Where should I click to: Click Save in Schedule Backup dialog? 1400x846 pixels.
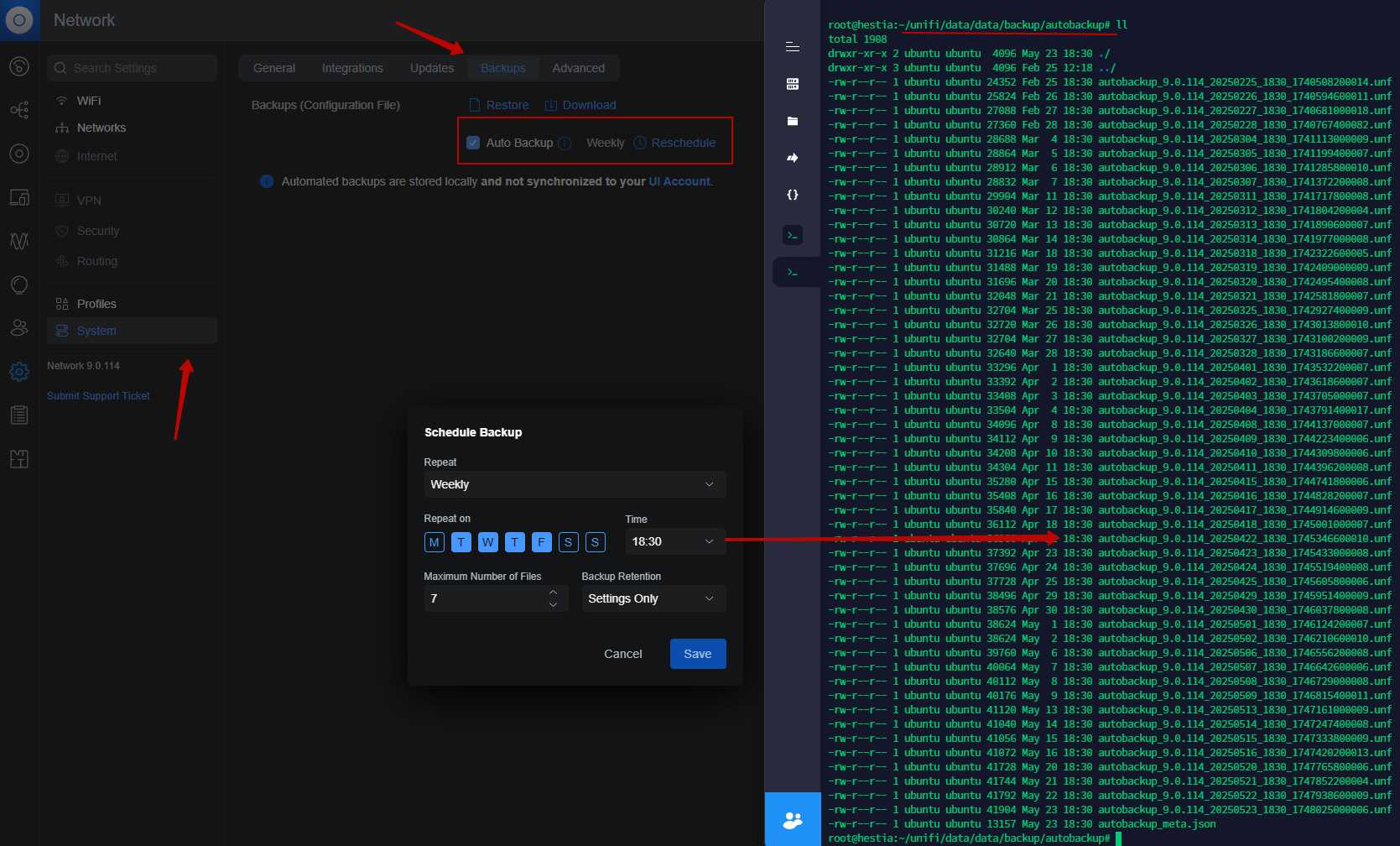pos(698,654)
